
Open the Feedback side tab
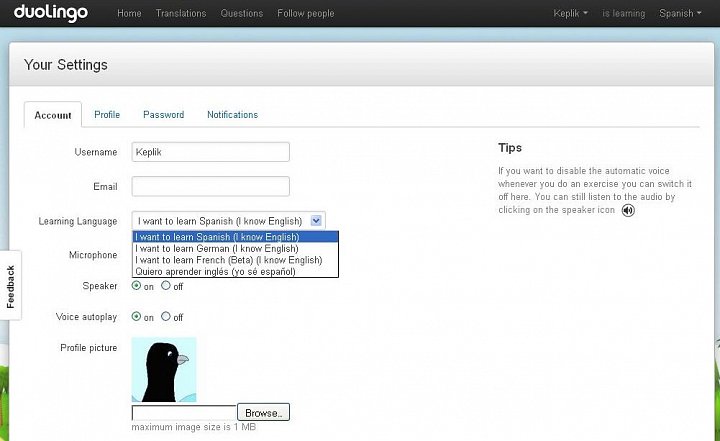pos(11,285)
